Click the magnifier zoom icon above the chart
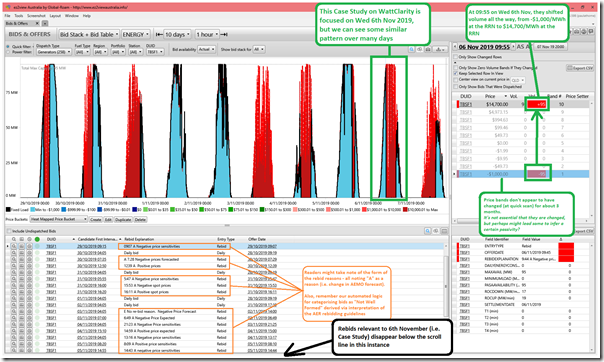Screen dimensions: 604x362 (412, 49)
